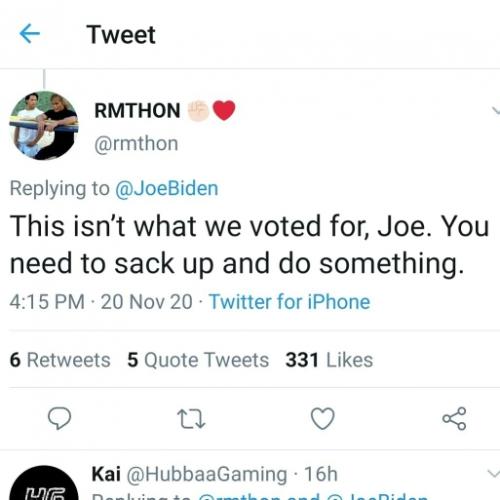Tap the retweet arrows icon
The height and width of the screenshot is (500, 500).
(191, 419)
